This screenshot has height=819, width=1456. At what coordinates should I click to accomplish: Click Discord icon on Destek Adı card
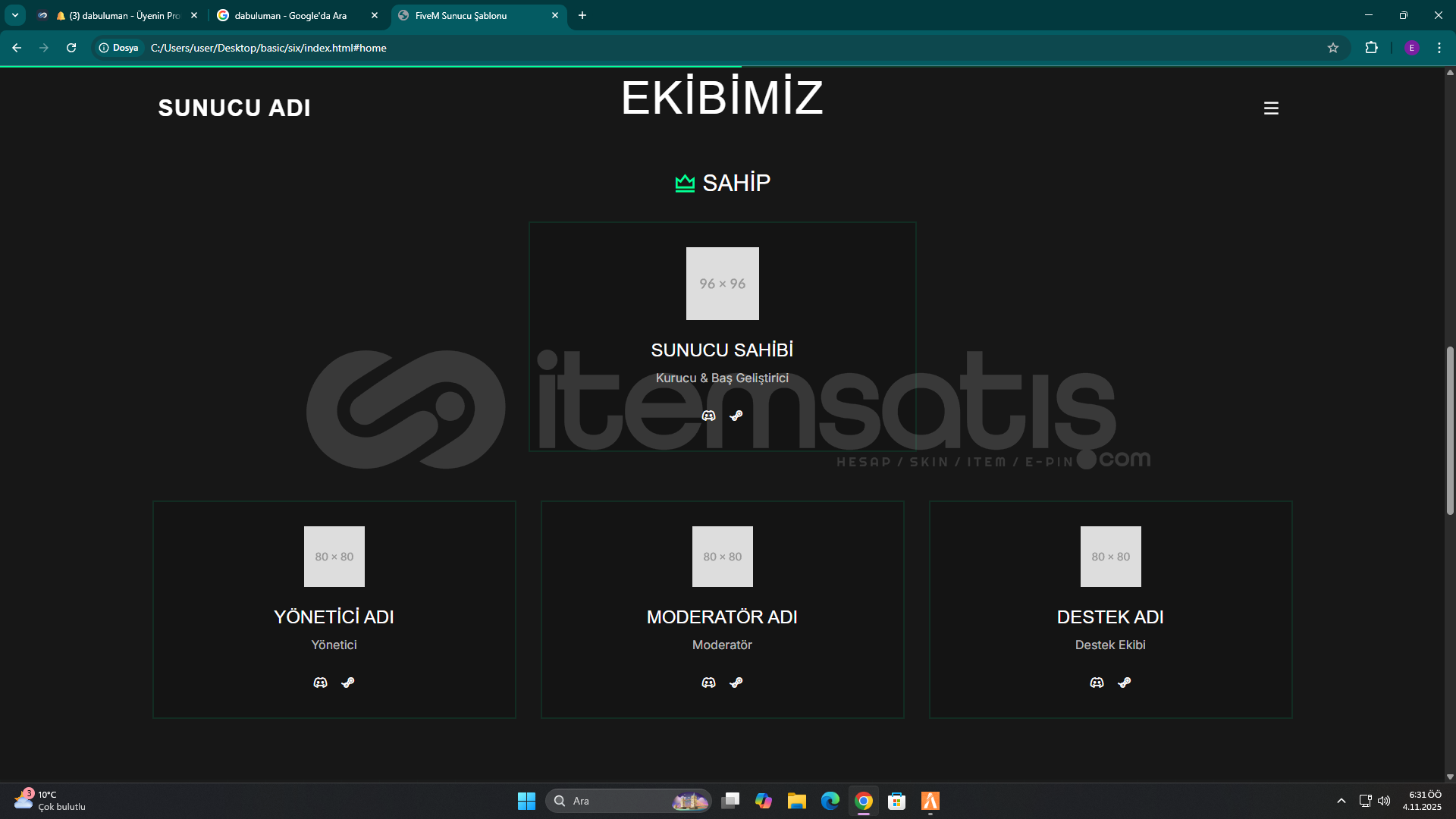(1097, 682)
